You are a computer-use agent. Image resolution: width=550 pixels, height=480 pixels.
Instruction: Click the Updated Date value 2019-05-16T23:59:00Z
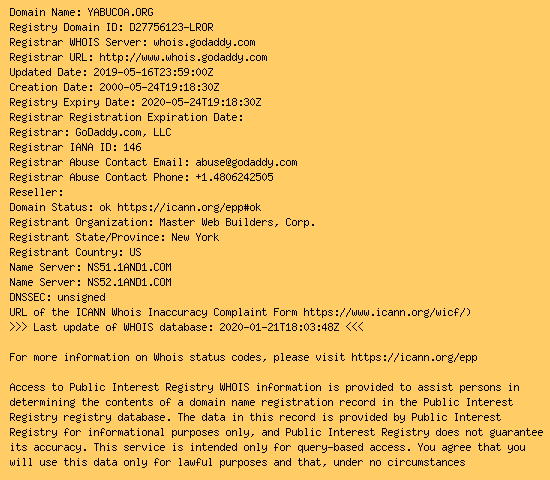pos(153,72)
